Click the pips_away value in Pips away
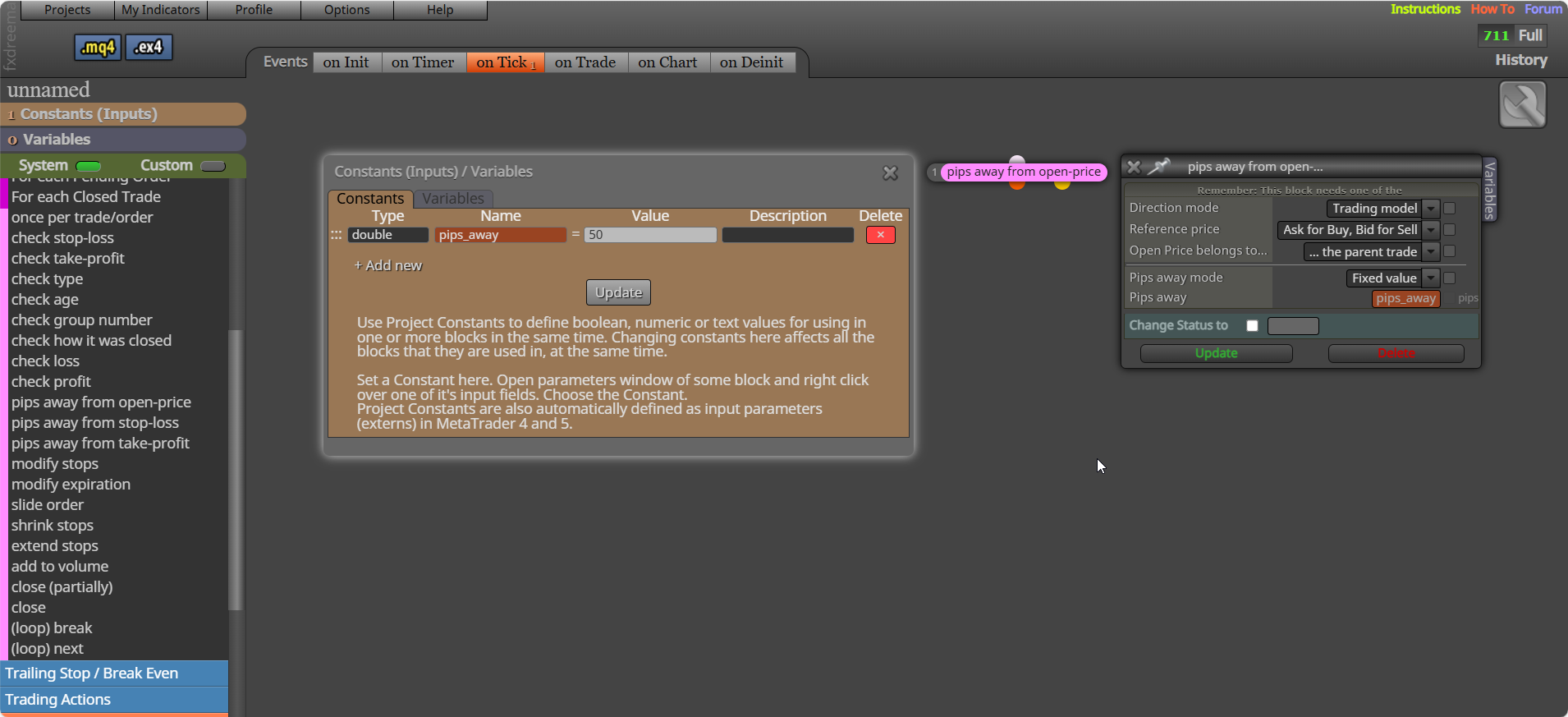1568x717 pixels. point(1405,299)
